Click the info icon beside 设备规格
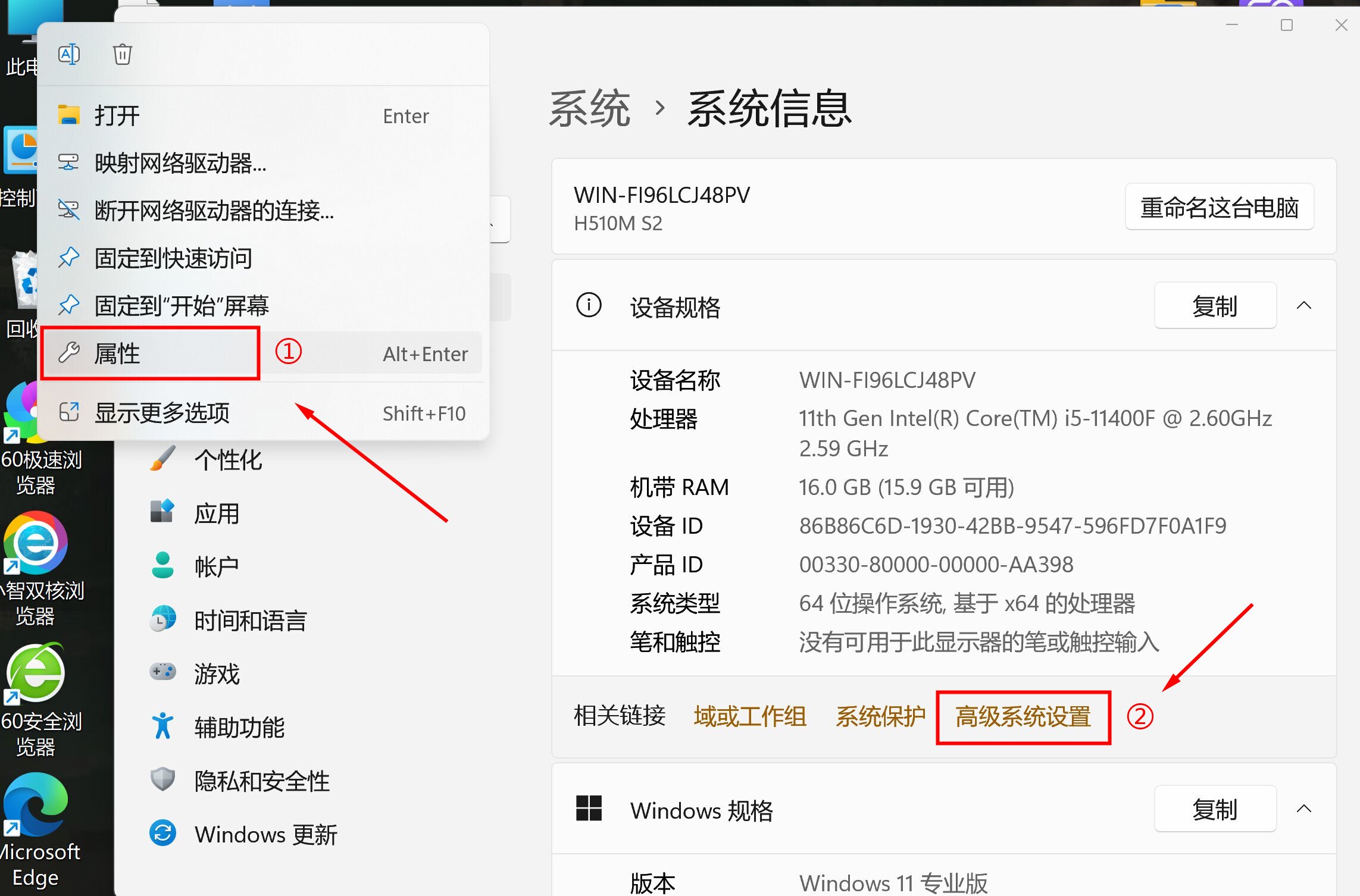This screenshot has width=1360, height=896. tap(589, 305)
